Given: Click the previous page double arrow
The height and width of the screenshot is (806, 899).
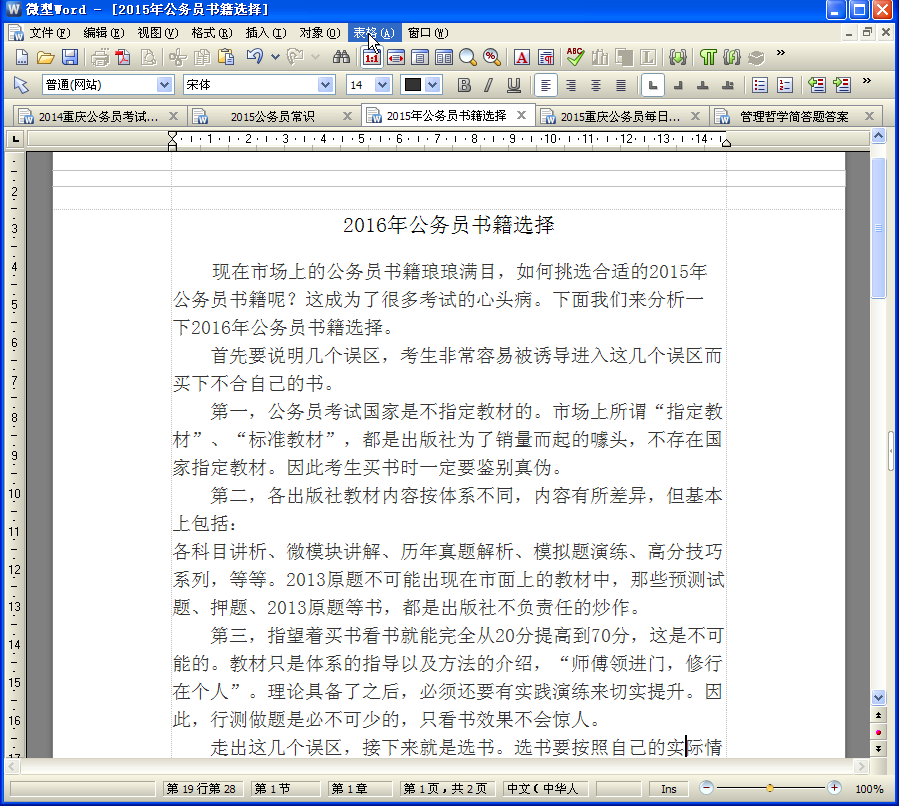Looking at the screenshot, I should click(x=878, y=715).
